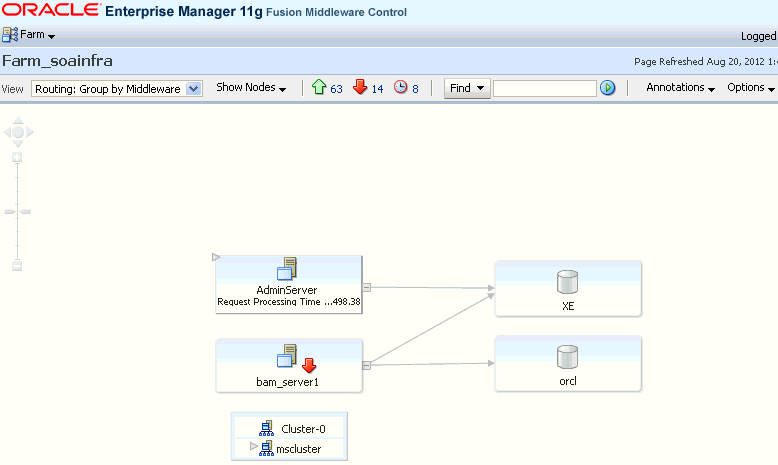Select the bam_server1 server icon
The image size is (778, 465).
click(287, 356)
